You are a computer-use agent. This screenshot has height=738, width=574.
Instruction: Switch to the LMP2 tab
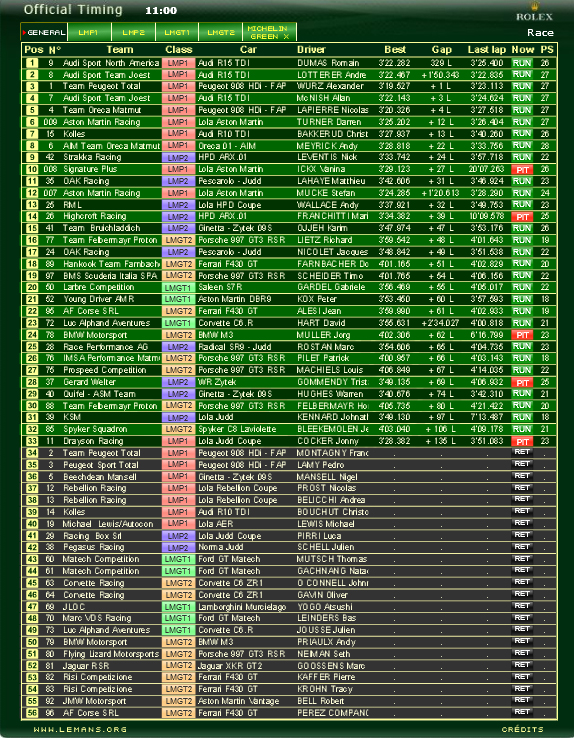point(133,32)
